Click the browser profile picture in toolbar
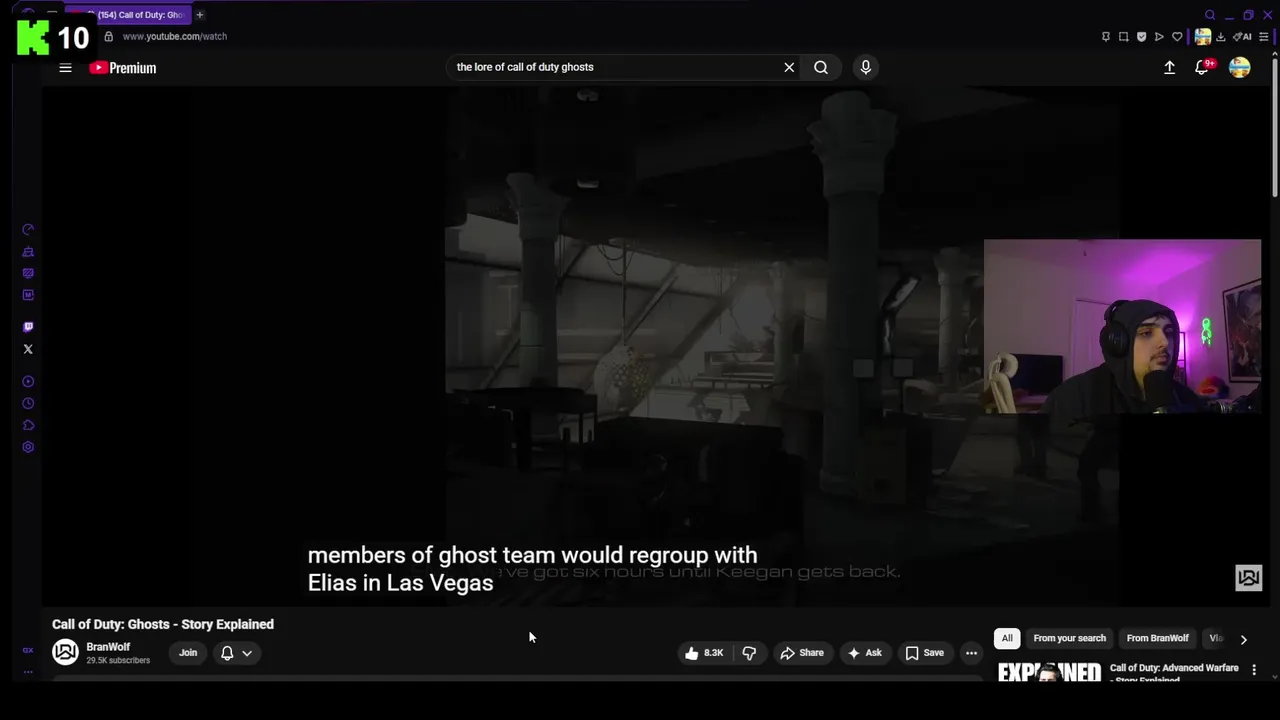 1203,37
